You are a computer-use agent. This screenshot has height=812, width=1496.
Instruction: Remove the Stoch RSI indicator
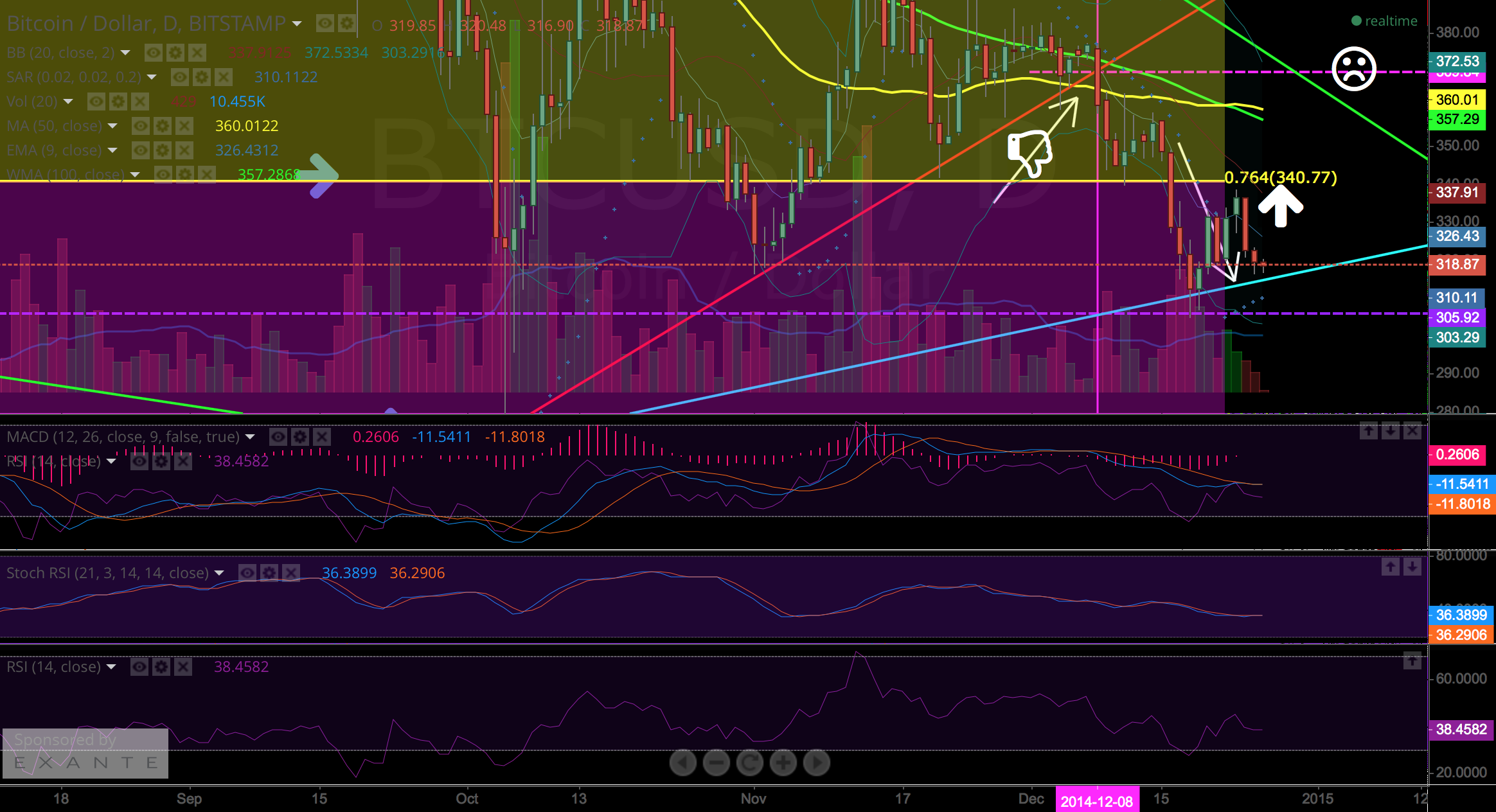pos(291,572)
